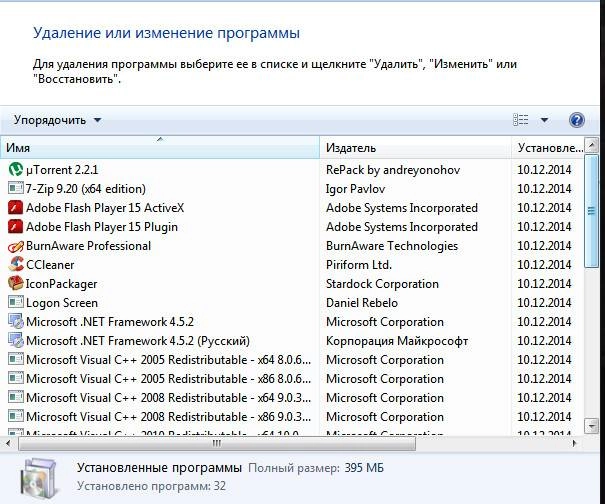Click the vertical scrollbar up arrow
This screenshot has width=605, height=504.
tap(591, 145)
